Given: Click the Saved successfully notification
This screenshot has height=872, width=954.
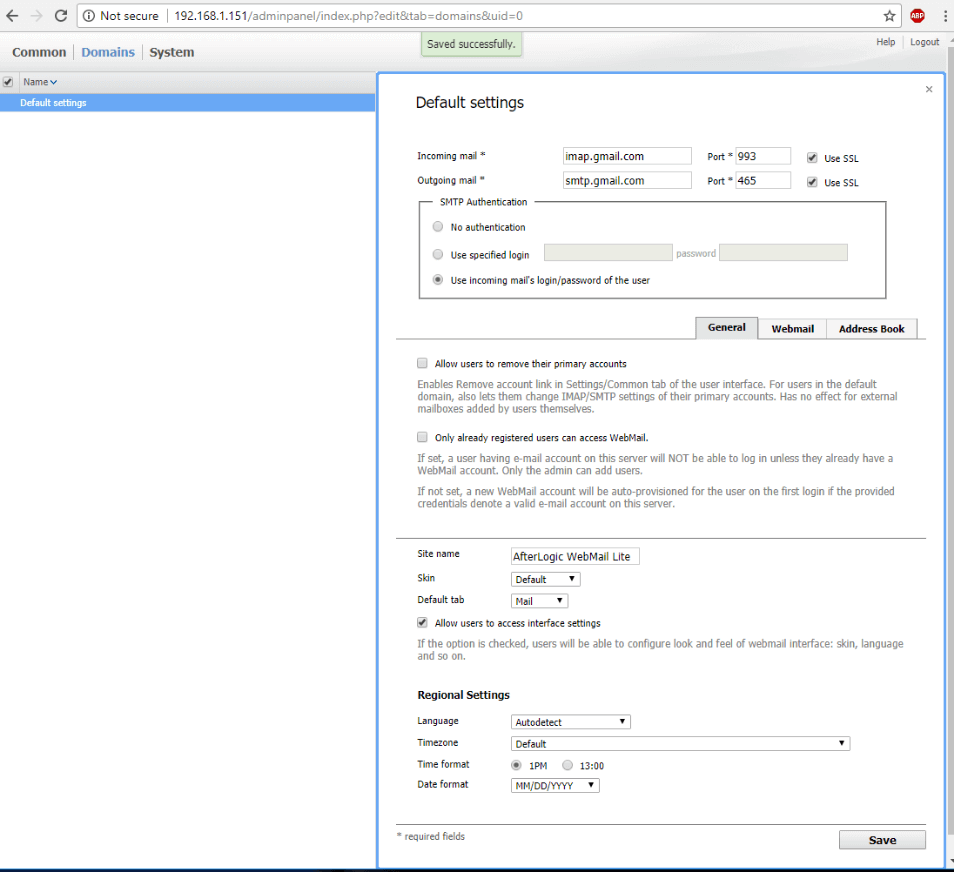Looking at the screenshot, I should [x=471, y=44].
